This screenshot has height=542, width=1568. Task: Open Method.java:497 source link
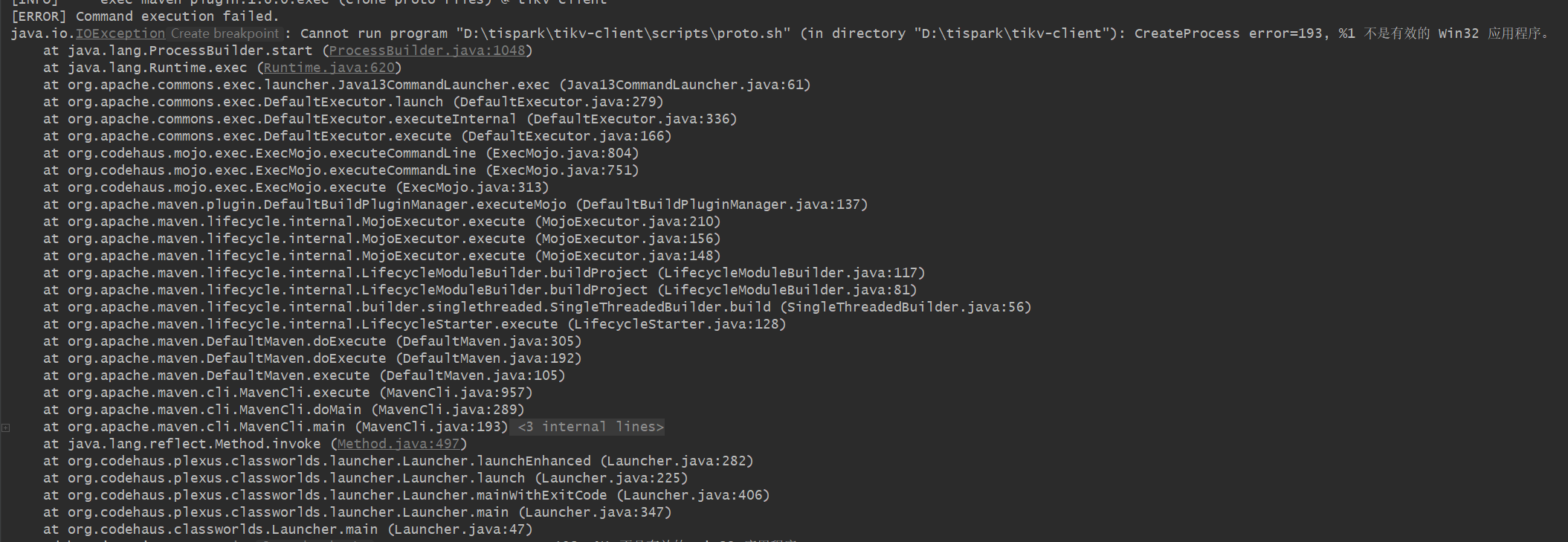[399, 444]
